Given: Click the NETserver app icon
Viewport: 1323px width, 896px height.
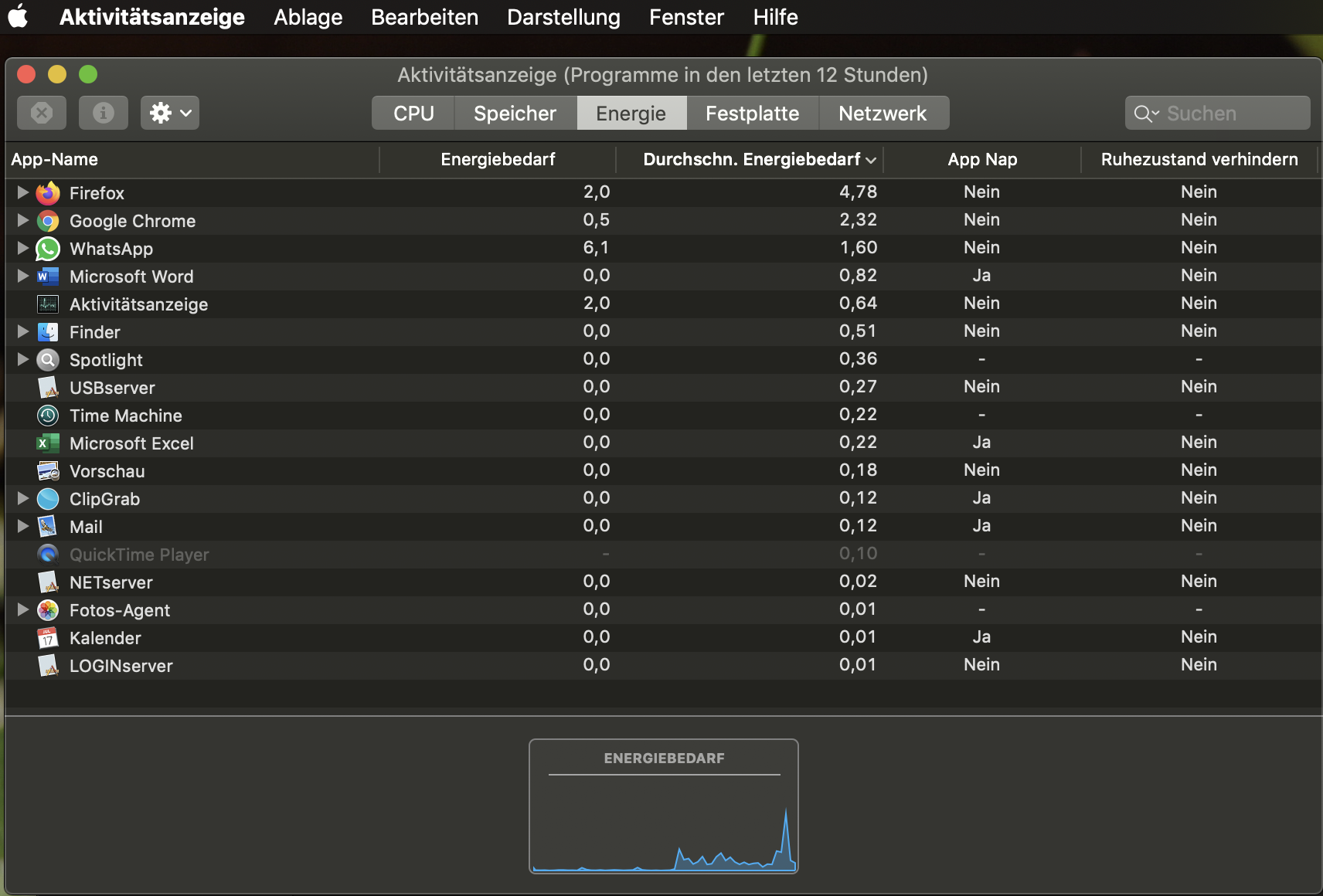Looking at the screenshot, I should [48, 582].
